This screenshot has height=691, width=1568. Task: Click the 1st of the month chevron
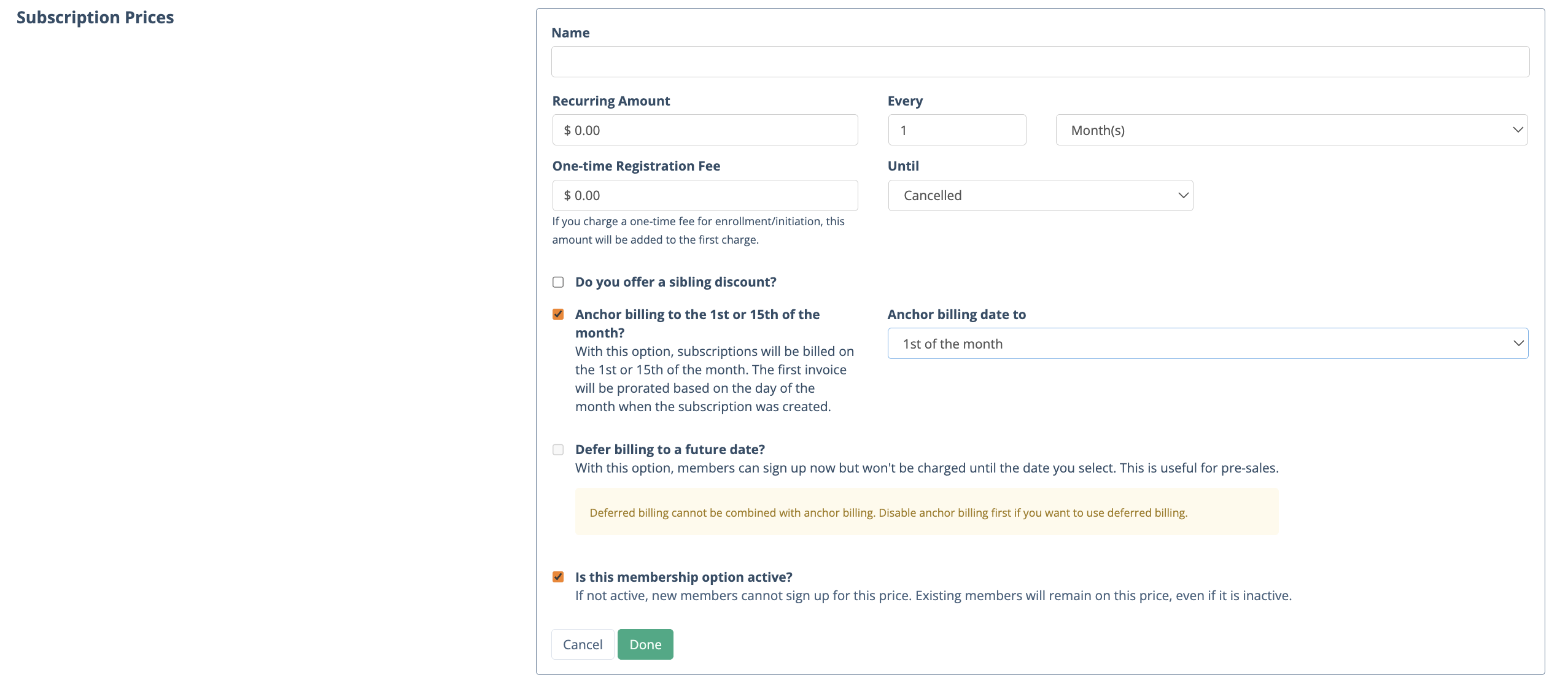(x=1518, y=344)
